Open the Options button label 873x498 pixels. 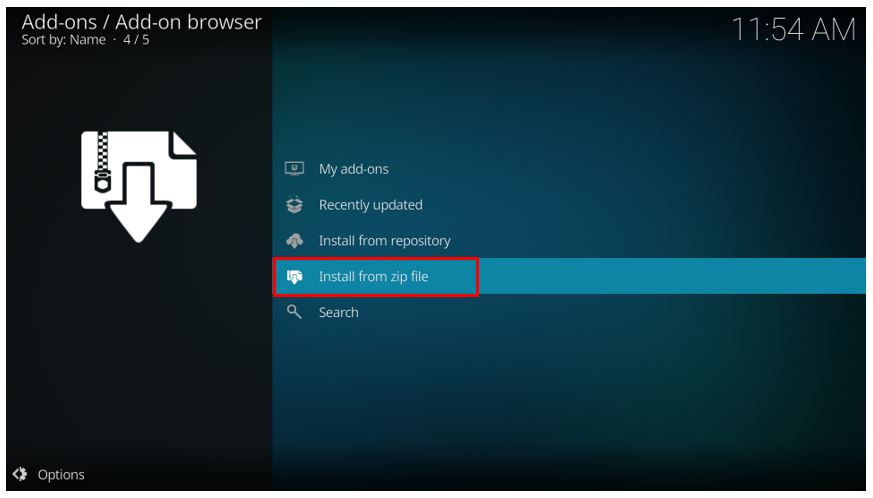click(61, 475)
